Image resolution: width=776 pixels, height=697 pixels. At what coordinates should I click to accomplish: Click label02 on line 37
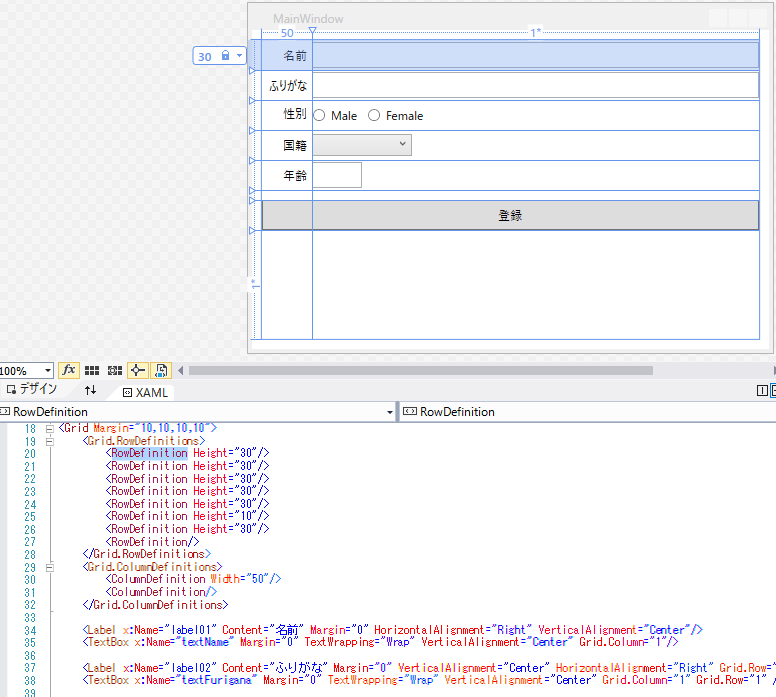click(x=191, y=668)
